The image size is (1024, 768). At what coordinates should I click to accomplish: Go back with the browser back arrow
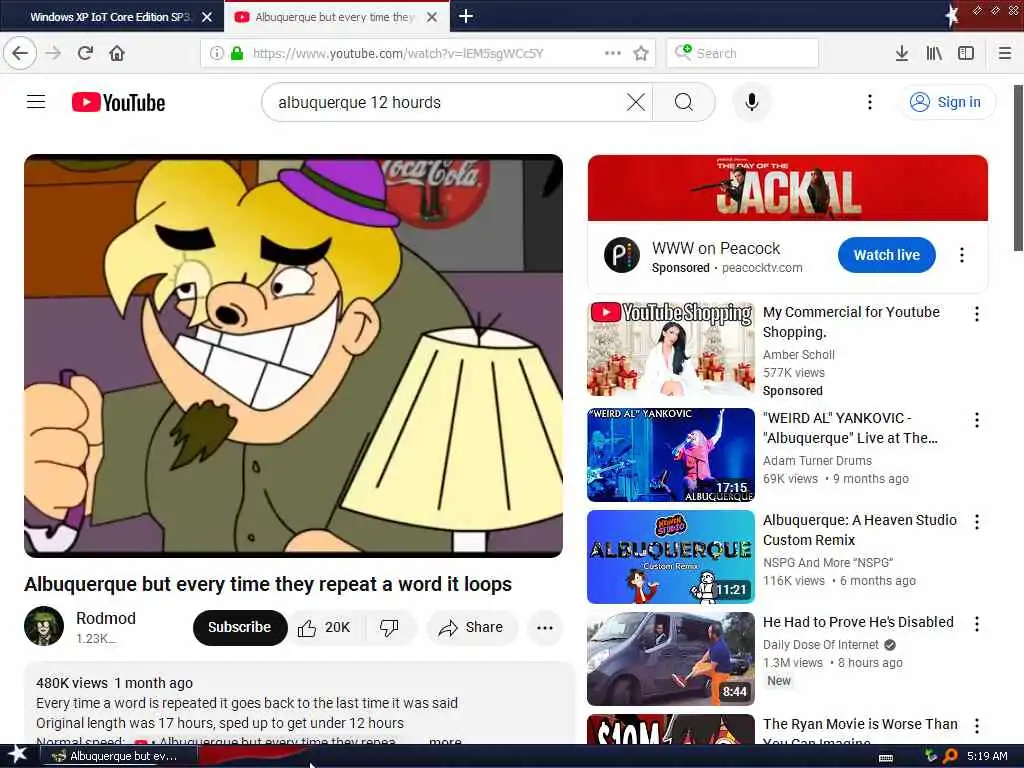coord(20,53)
